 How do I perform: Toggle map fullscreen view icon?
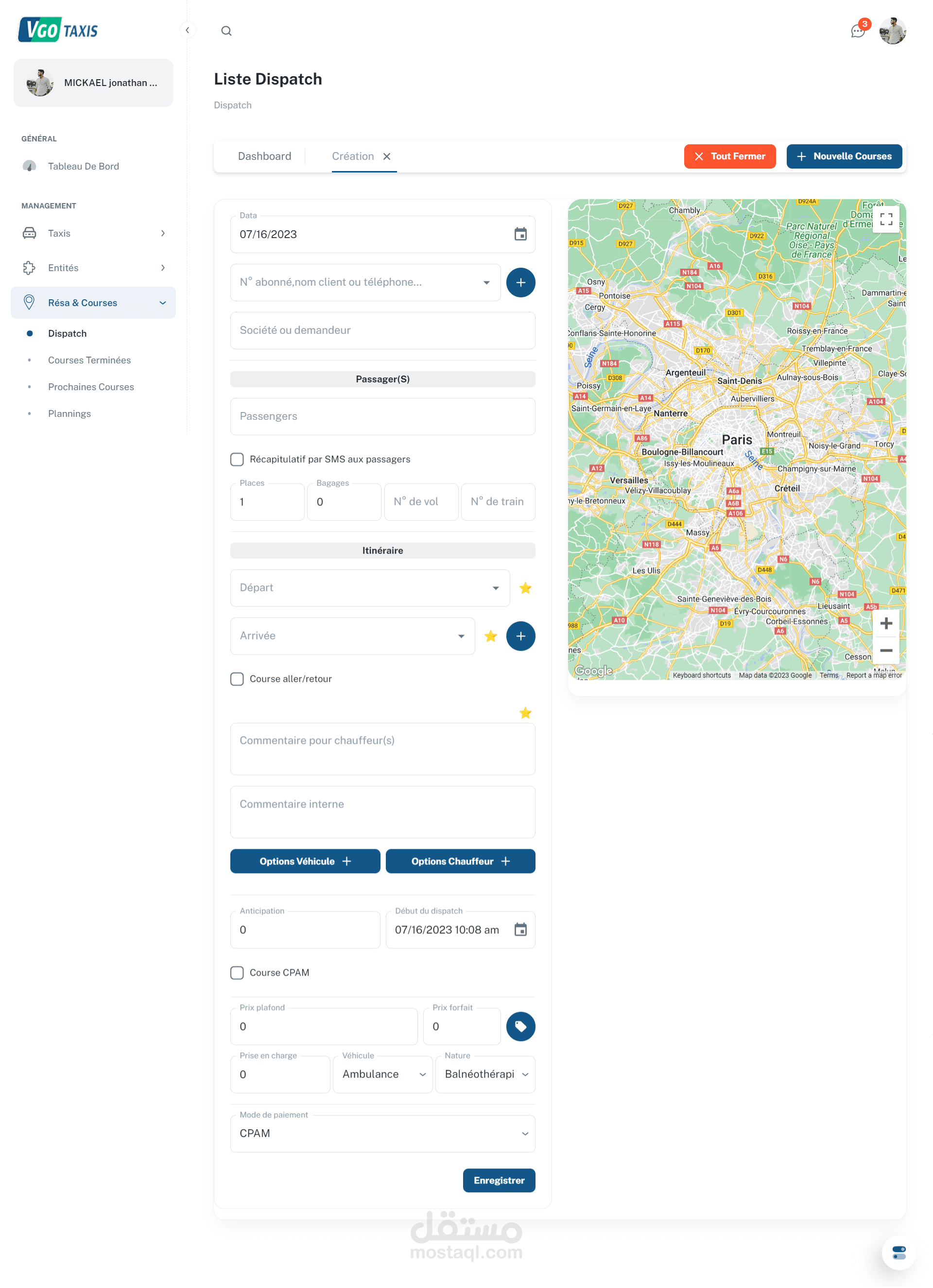[x=886, y=219]
